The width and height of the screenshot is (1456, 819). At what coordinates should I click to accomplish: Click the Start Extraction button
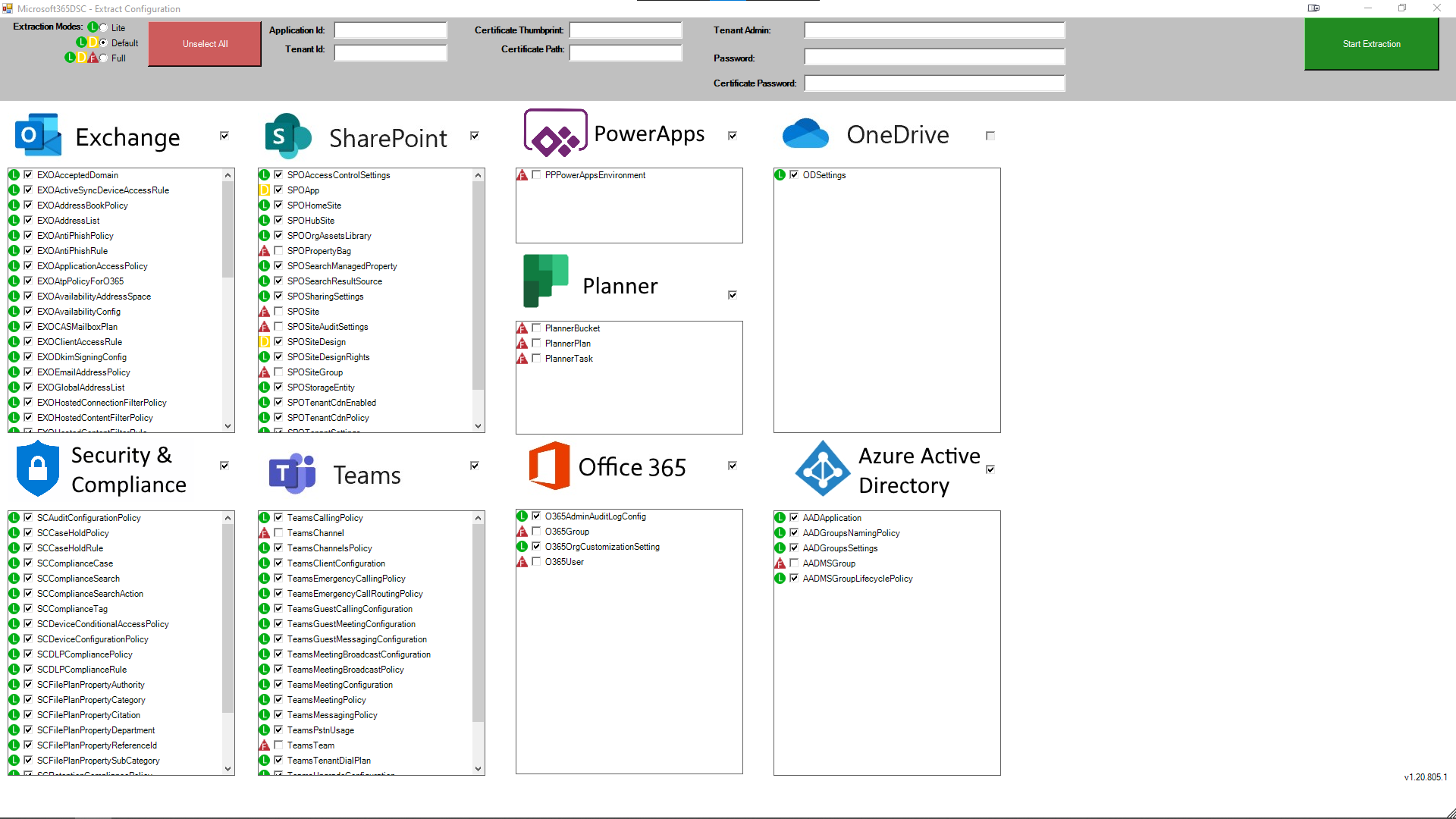tap(1371, 44)
